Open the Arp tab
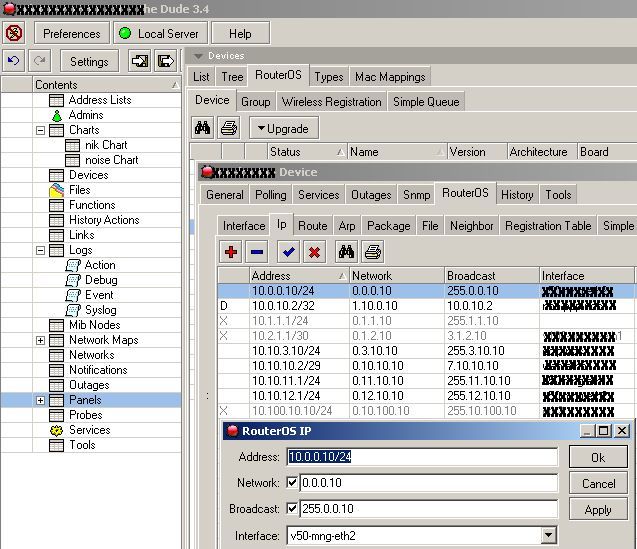Image resolution: width=637 pixels, height=549 pixels. pyautogui.click(x=347, y=226)
